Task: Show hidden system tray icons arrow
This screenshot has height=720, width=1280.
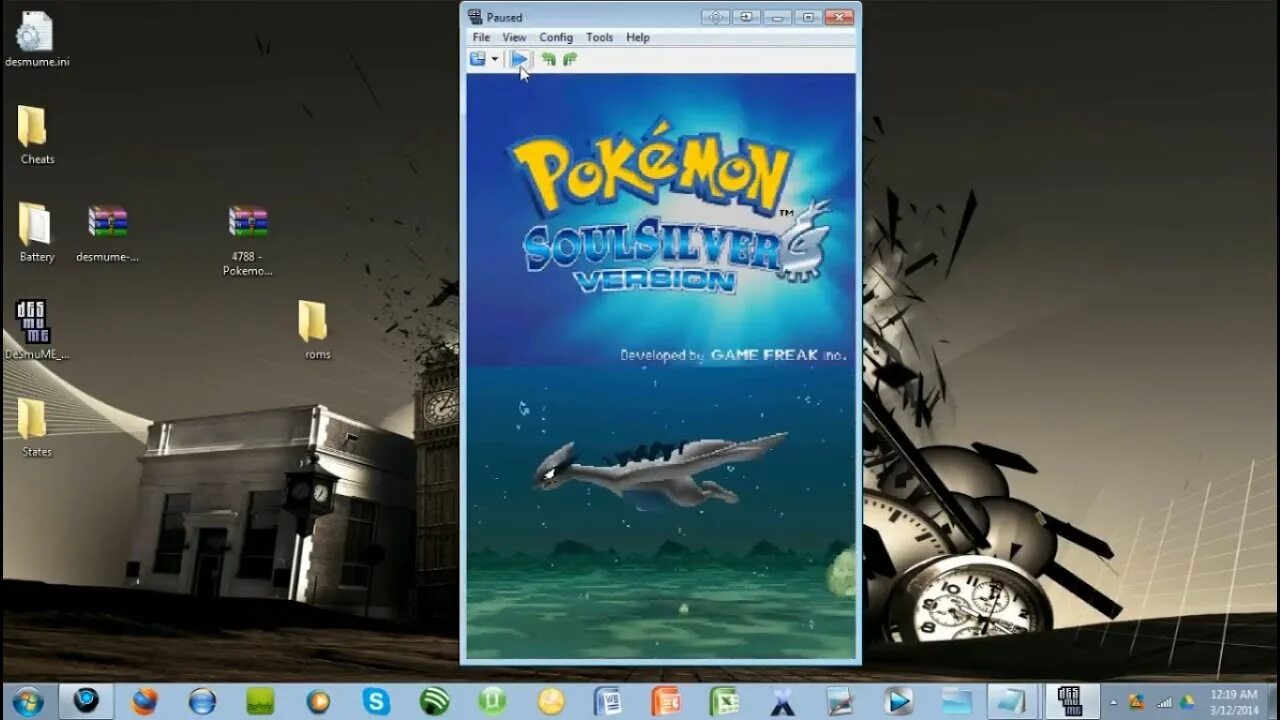Action: pyautogui.click(x=1114, y=702)
